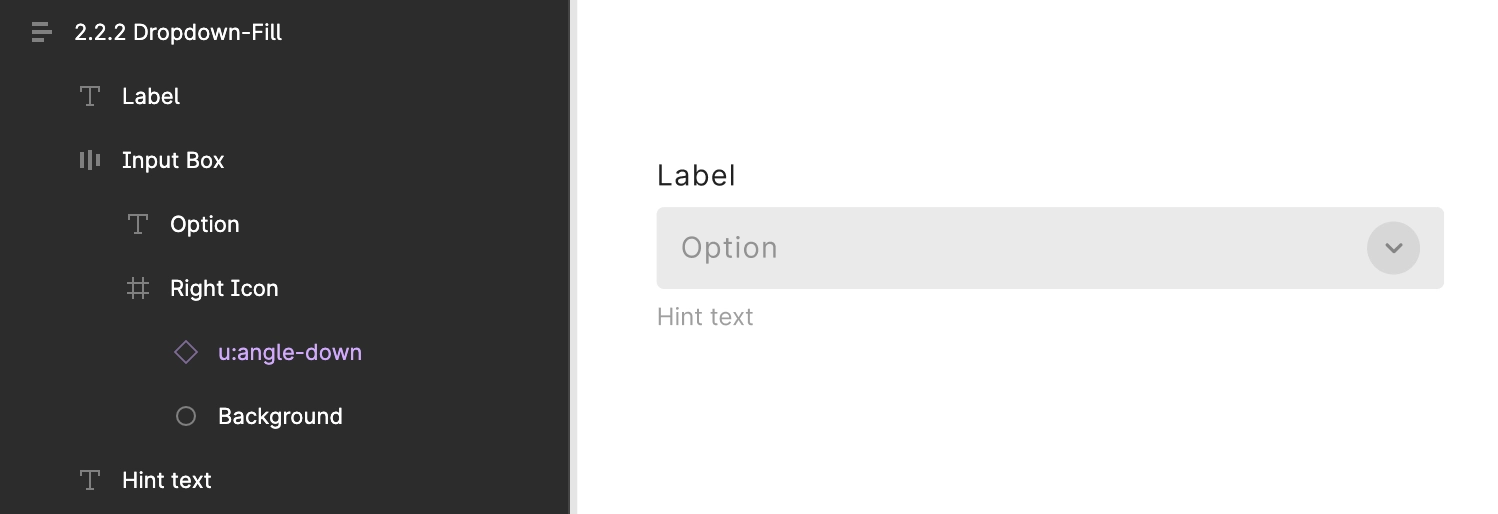The height and width of the screenshot is (514, 1498).
Task: Select the 2.2.2 Dropdown-Fill layer name
Action: 178,32
